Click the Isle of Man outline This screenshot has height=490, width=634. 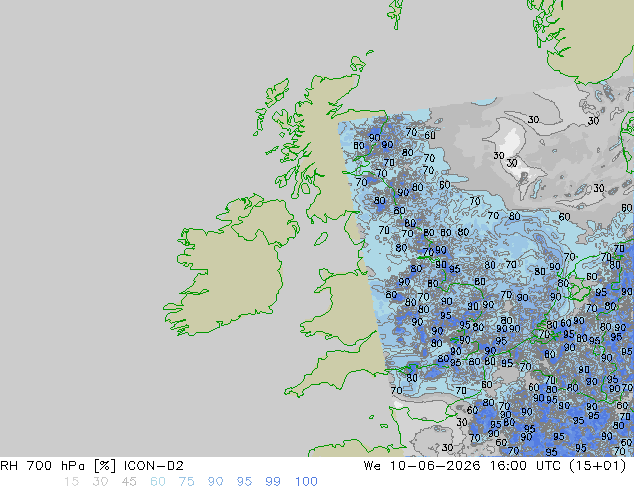[321, 239]
